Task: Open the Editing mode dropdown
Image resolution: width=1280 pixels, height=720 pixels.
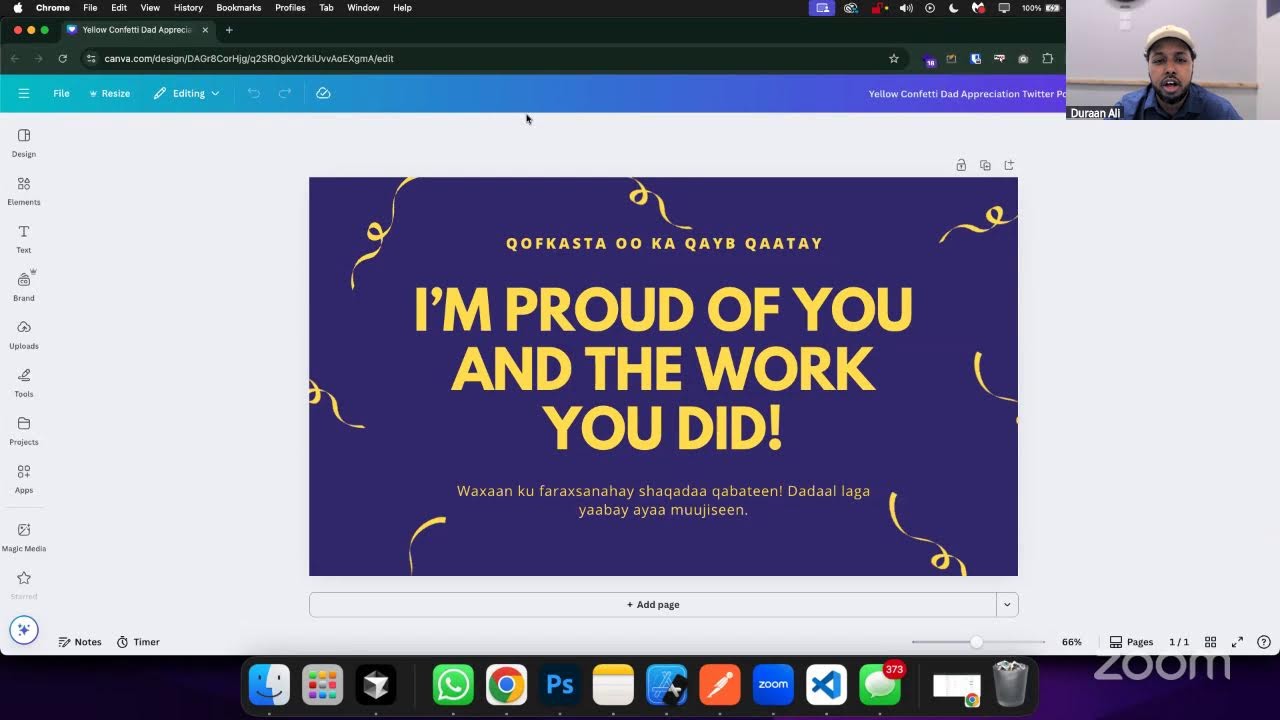Action: (186, 93)
